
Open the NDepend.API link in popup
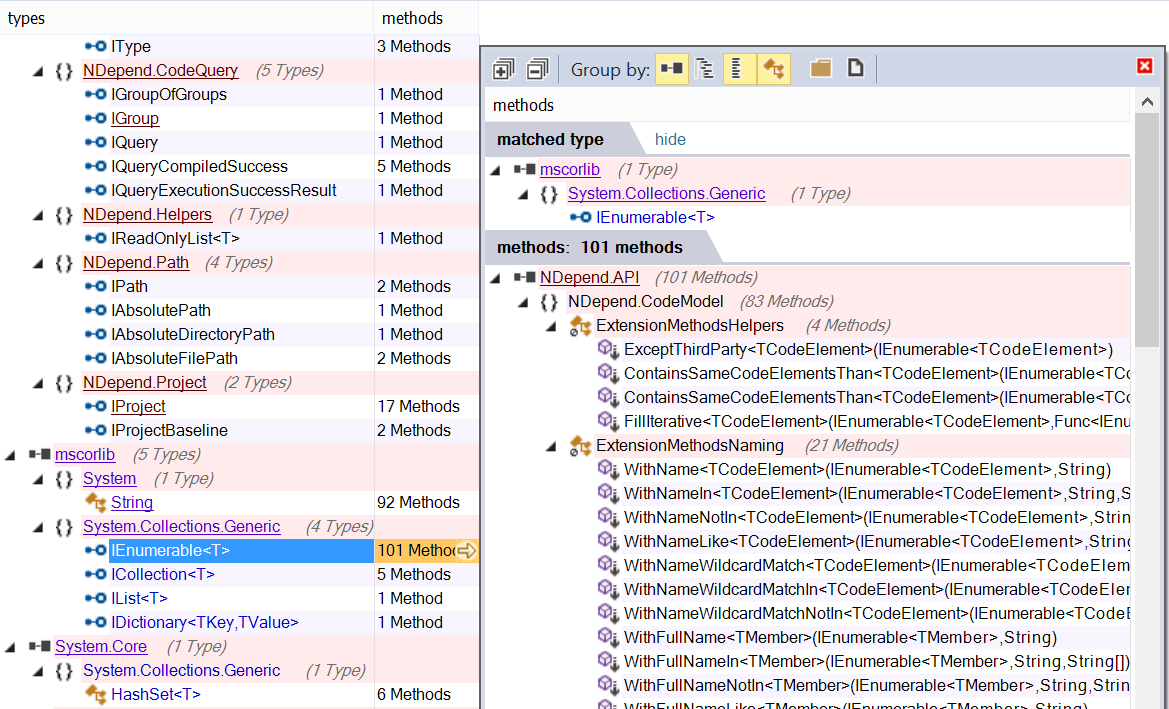coord(589,277)
